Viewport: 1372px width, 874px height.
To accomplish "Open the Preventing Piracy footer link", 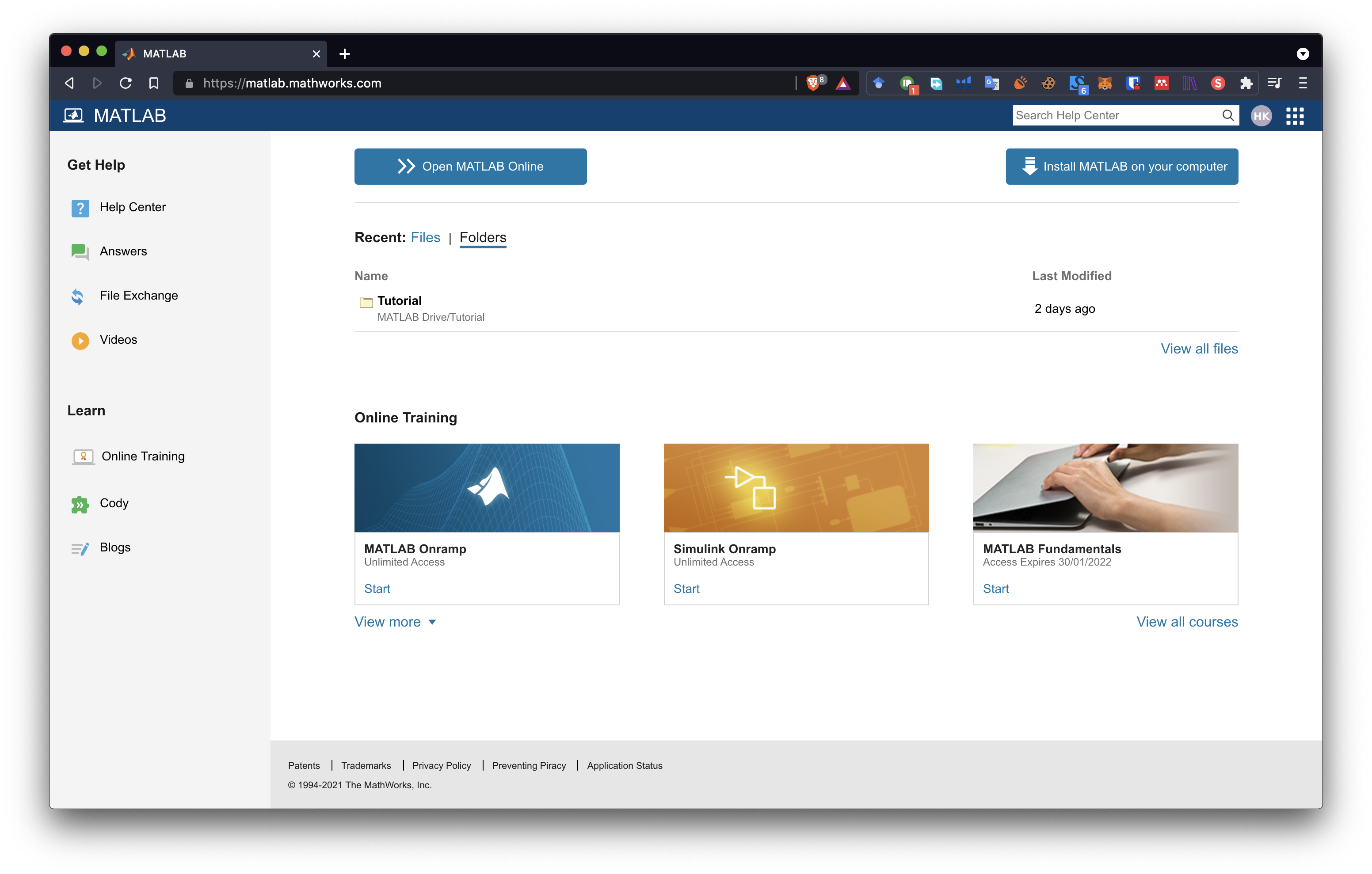I will 529,765.
